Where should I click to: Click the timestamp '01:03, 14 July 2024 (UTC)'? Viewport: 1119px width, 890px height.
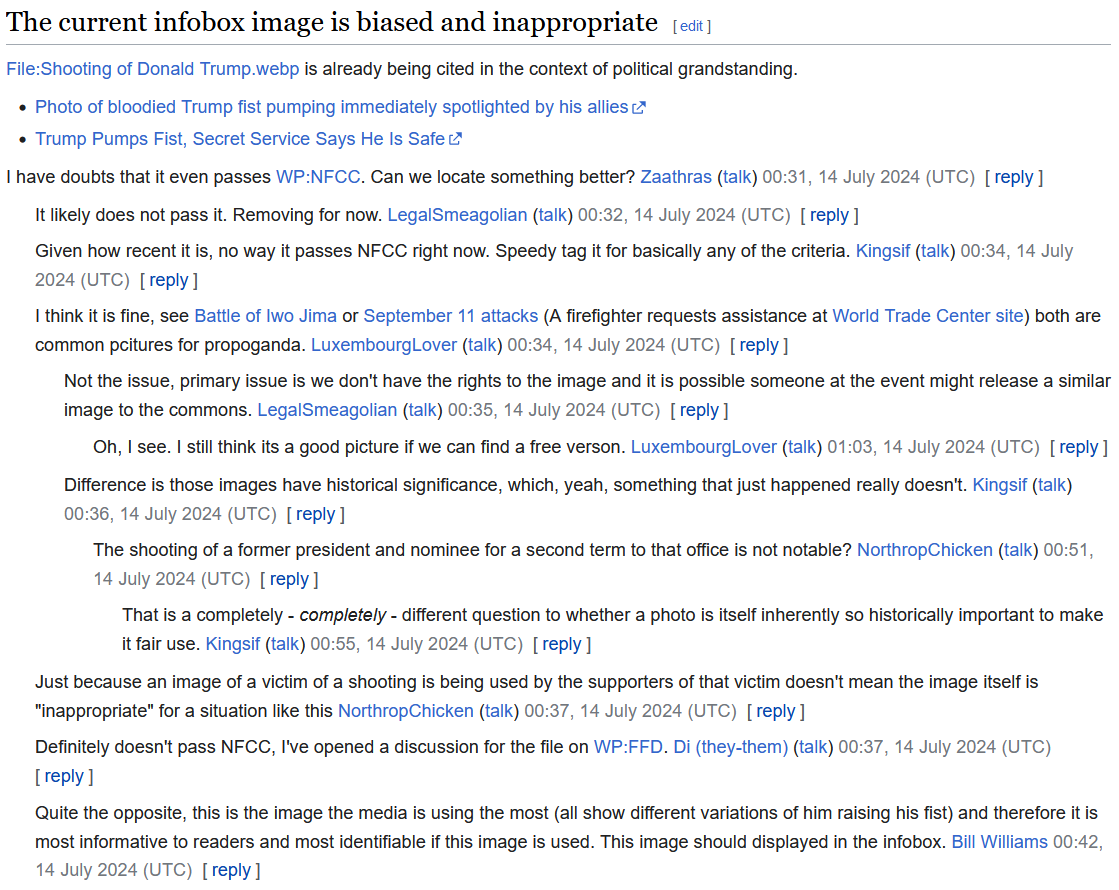(x=933, y=447)
